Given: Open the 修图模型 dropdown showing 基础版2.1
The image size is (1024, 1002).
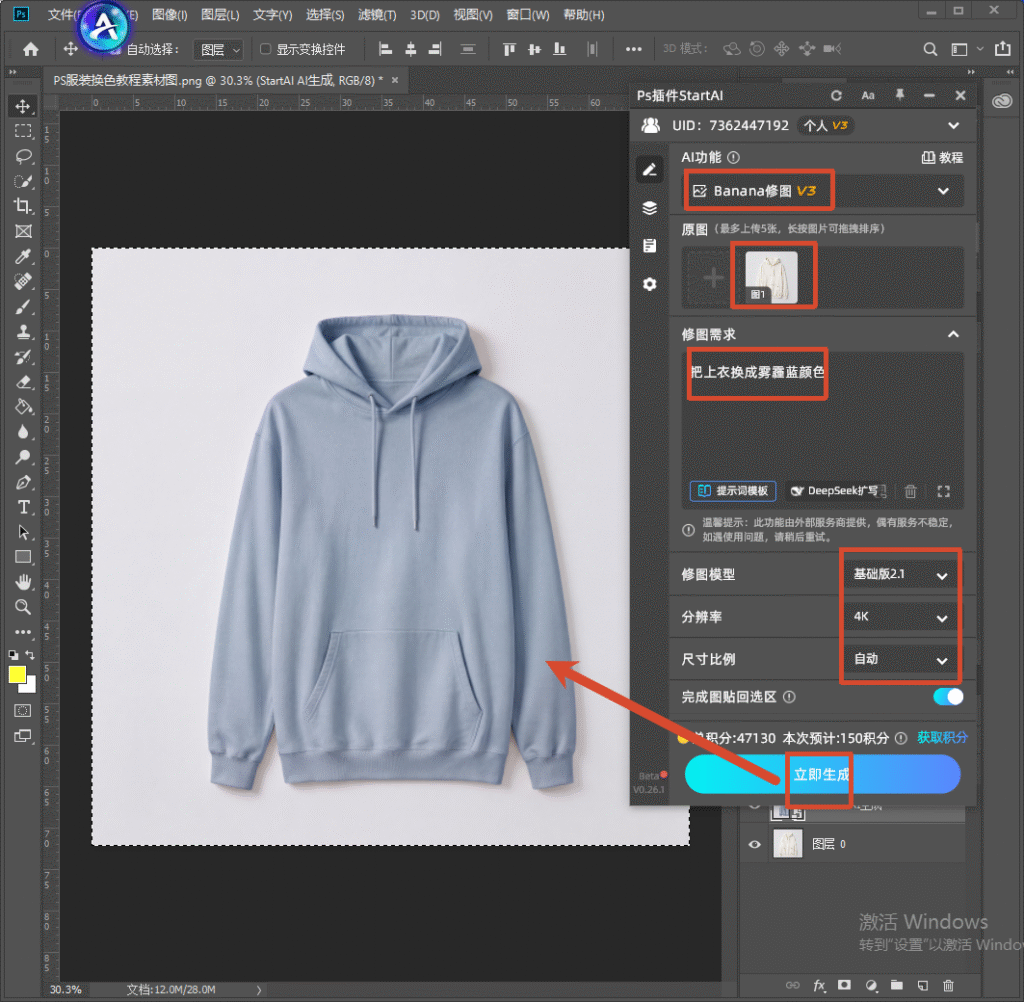Looking at the screenshot, I should [900, 575].
